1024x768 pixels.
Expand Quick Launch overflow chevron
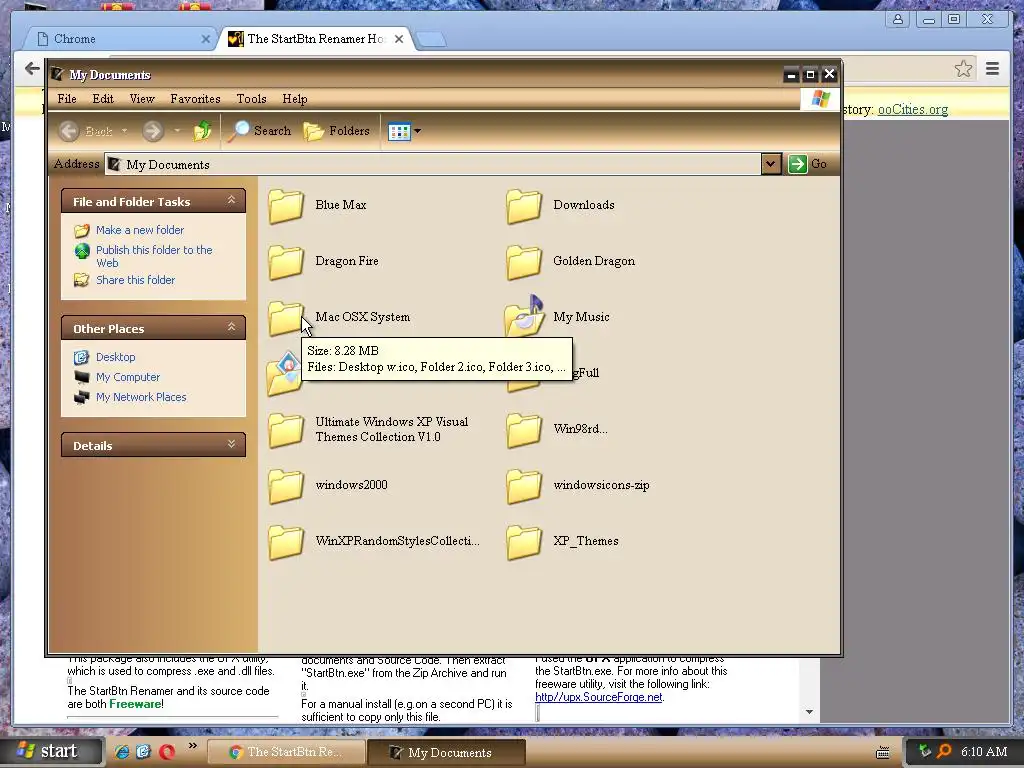[x=192, y=745]
